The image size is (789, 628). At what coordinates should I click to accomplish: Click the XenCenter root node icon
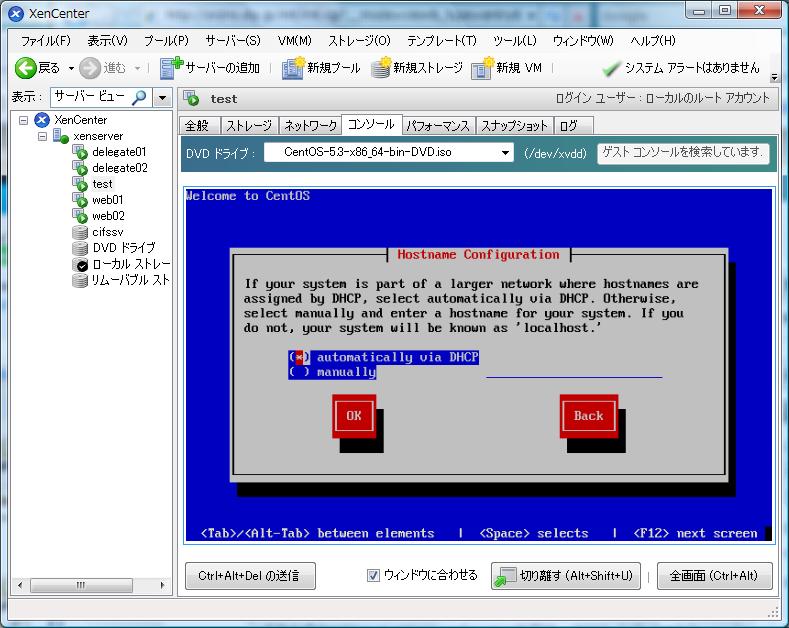click(x=42, y=120)
